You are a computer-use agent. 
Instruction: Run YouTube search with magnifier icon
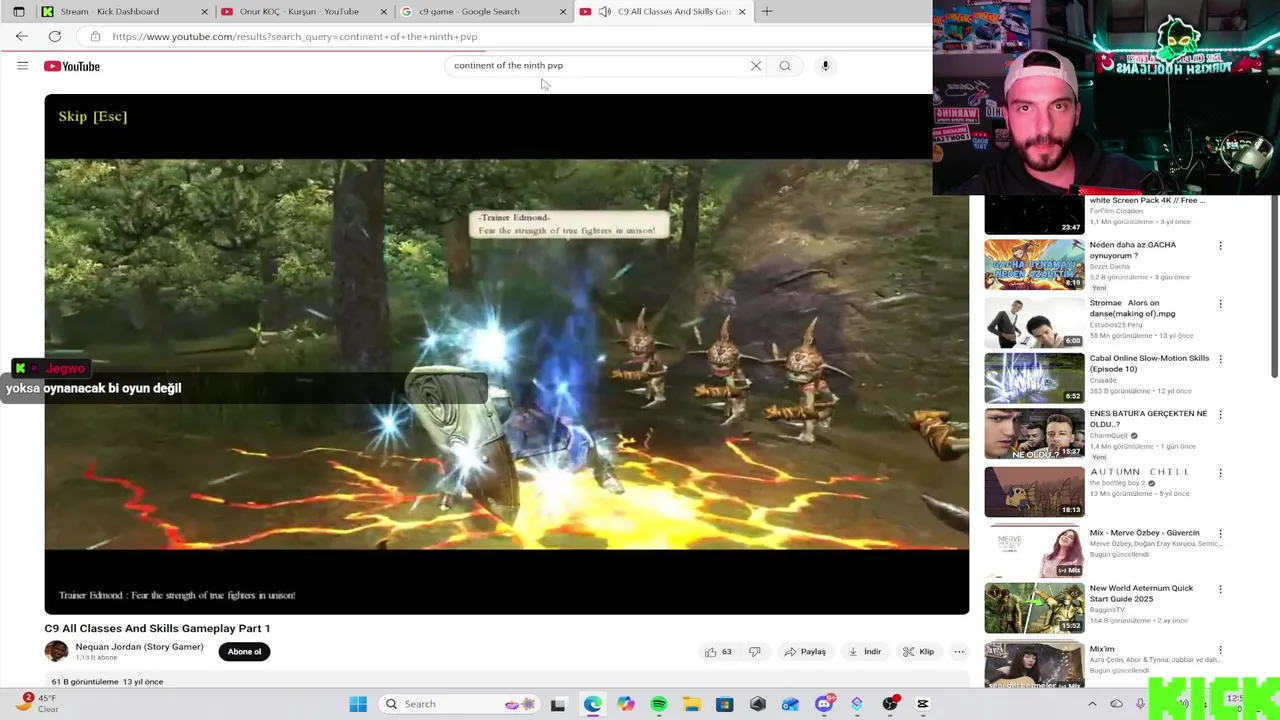(x=785, y=66)
